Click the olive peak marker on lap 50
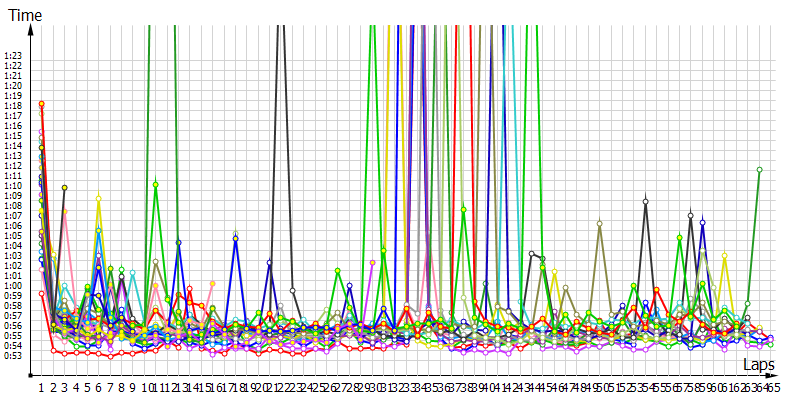Screen dimensions: 800x400 (599, 223)
